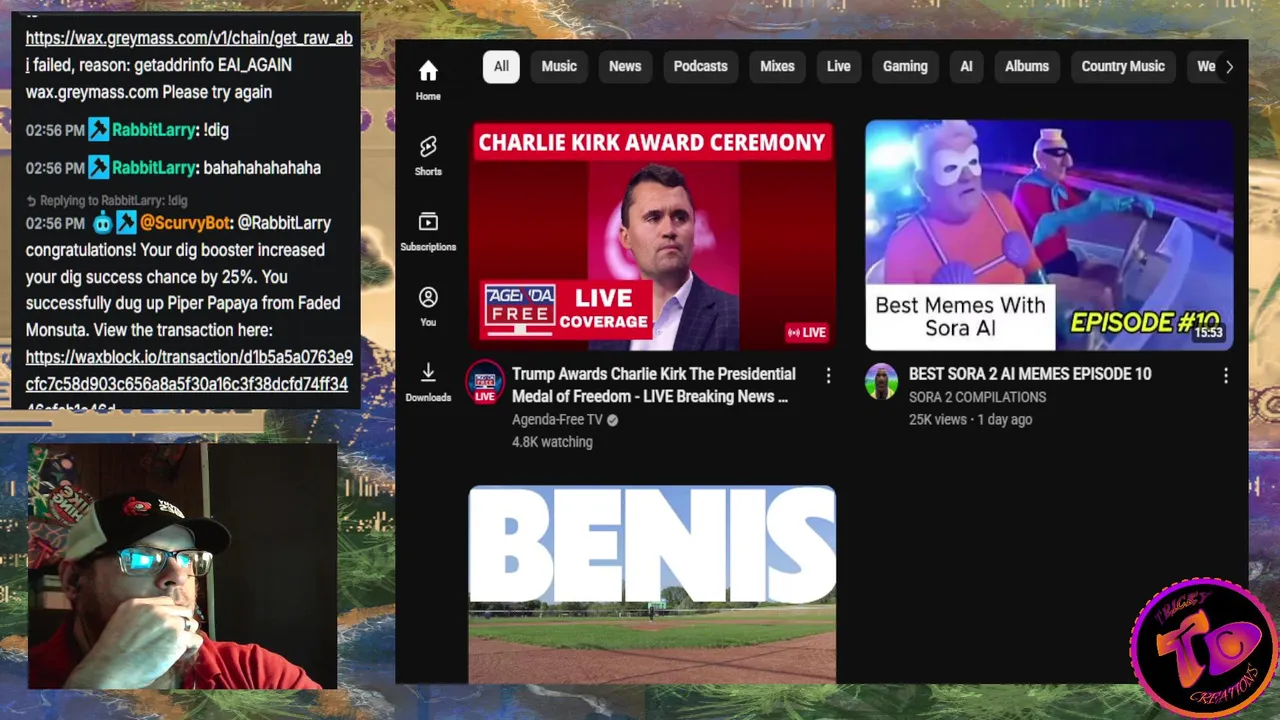The width and height of the screenshot is (1280, 720).
Task: Click the 'Replying to RabbitLarry: !dig' line
Action: [x=107, y=200]
